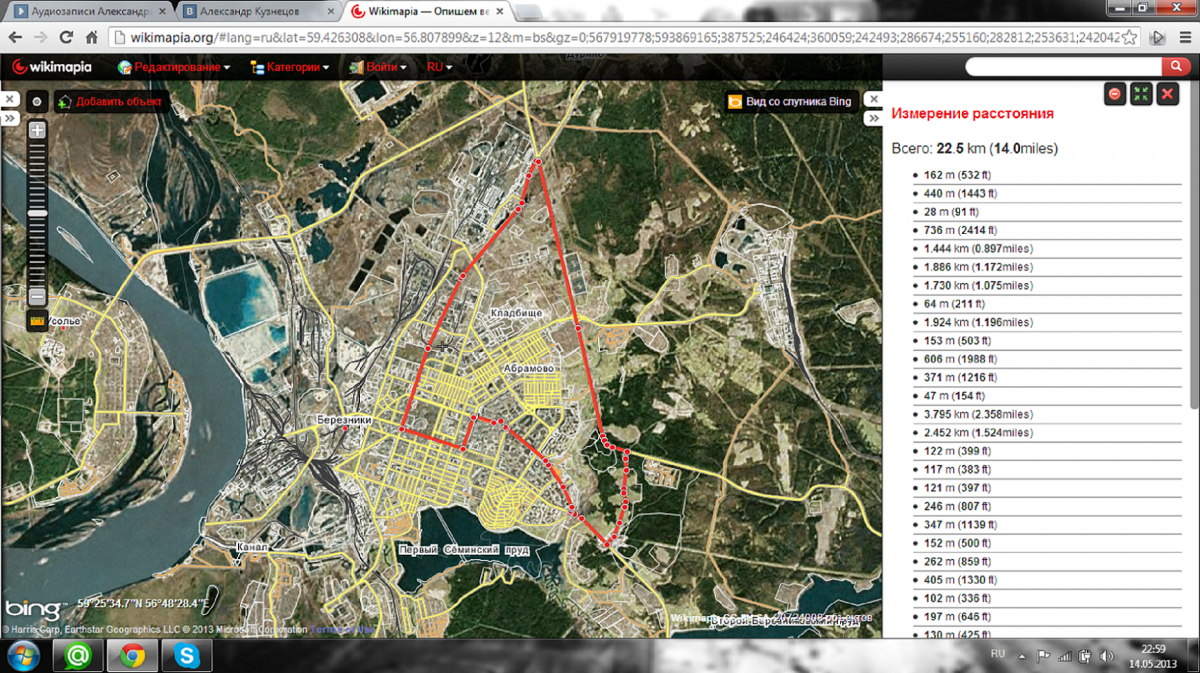
Task: Collapse the left panel with double-arrow toggle
Action: 9,117
